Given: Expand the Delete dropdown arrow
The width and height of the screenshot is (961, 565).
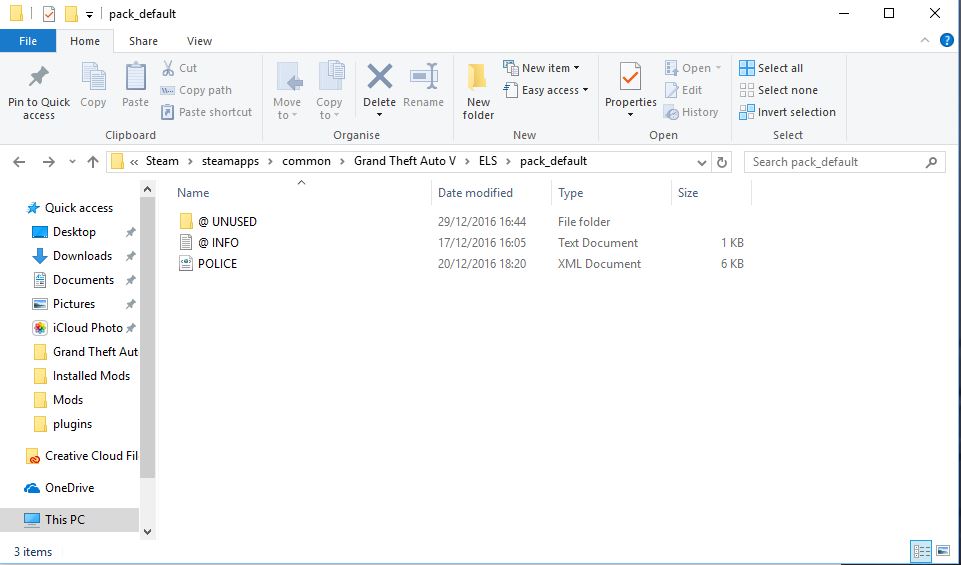Looking at the screenshot, I should [379, 115].
